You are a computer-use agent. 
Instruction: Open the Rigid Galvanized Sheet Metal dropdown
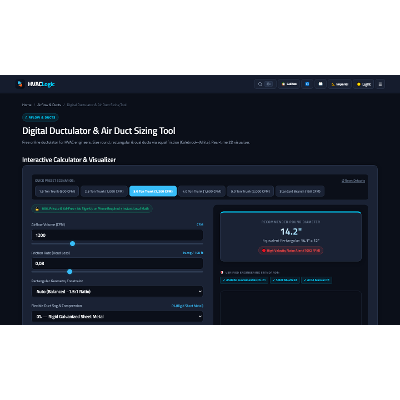[x=117, y=316]
